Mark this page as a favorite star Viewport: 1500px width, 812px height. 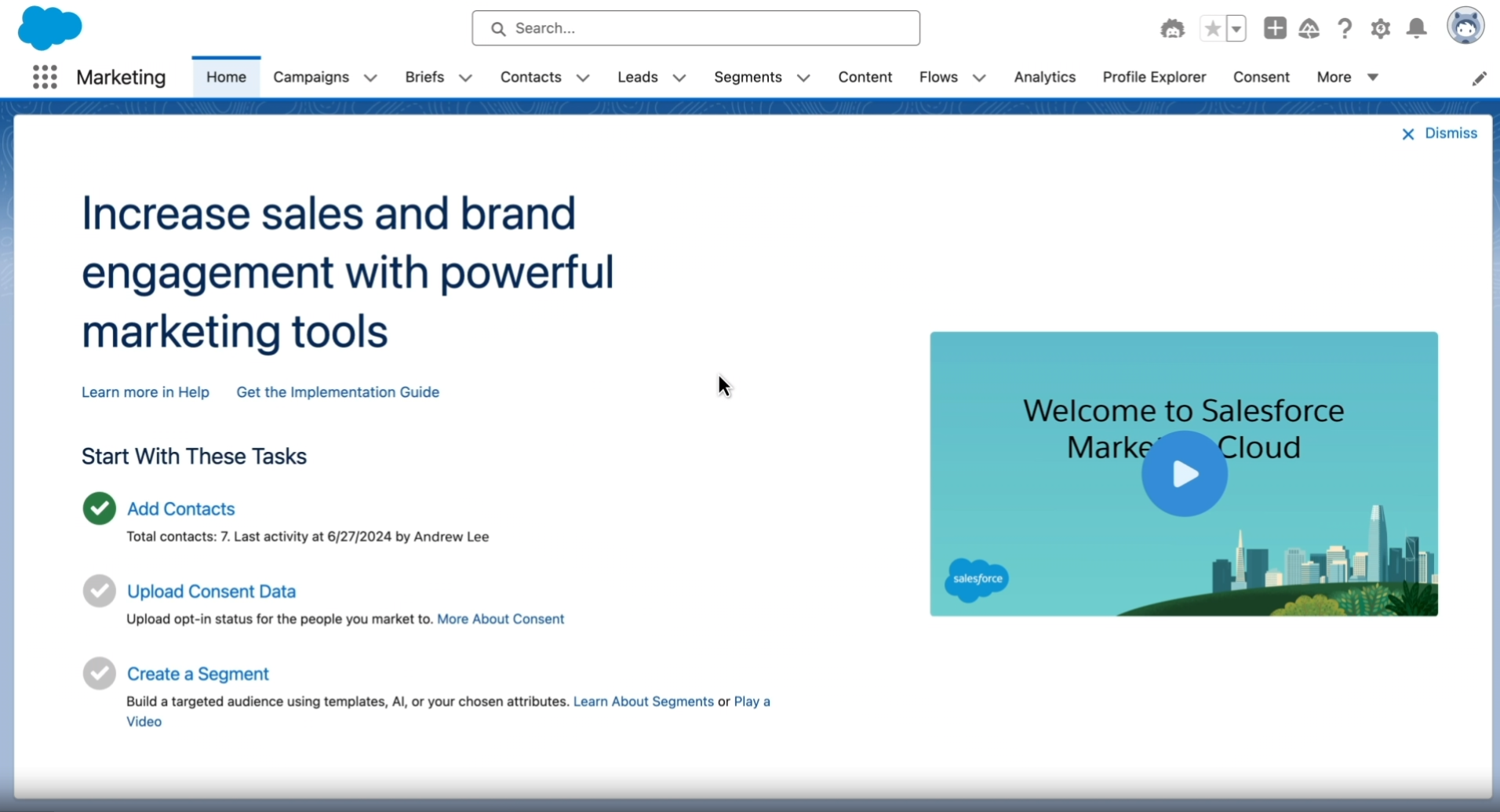(x=1214, y=28)
